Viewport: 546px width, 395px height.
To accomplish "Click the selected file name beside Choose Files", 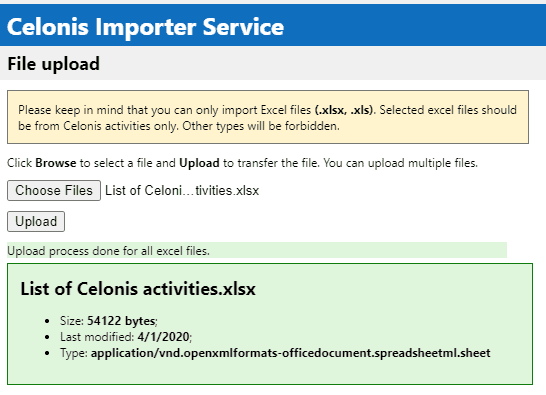I will click(x=182, y=191).
